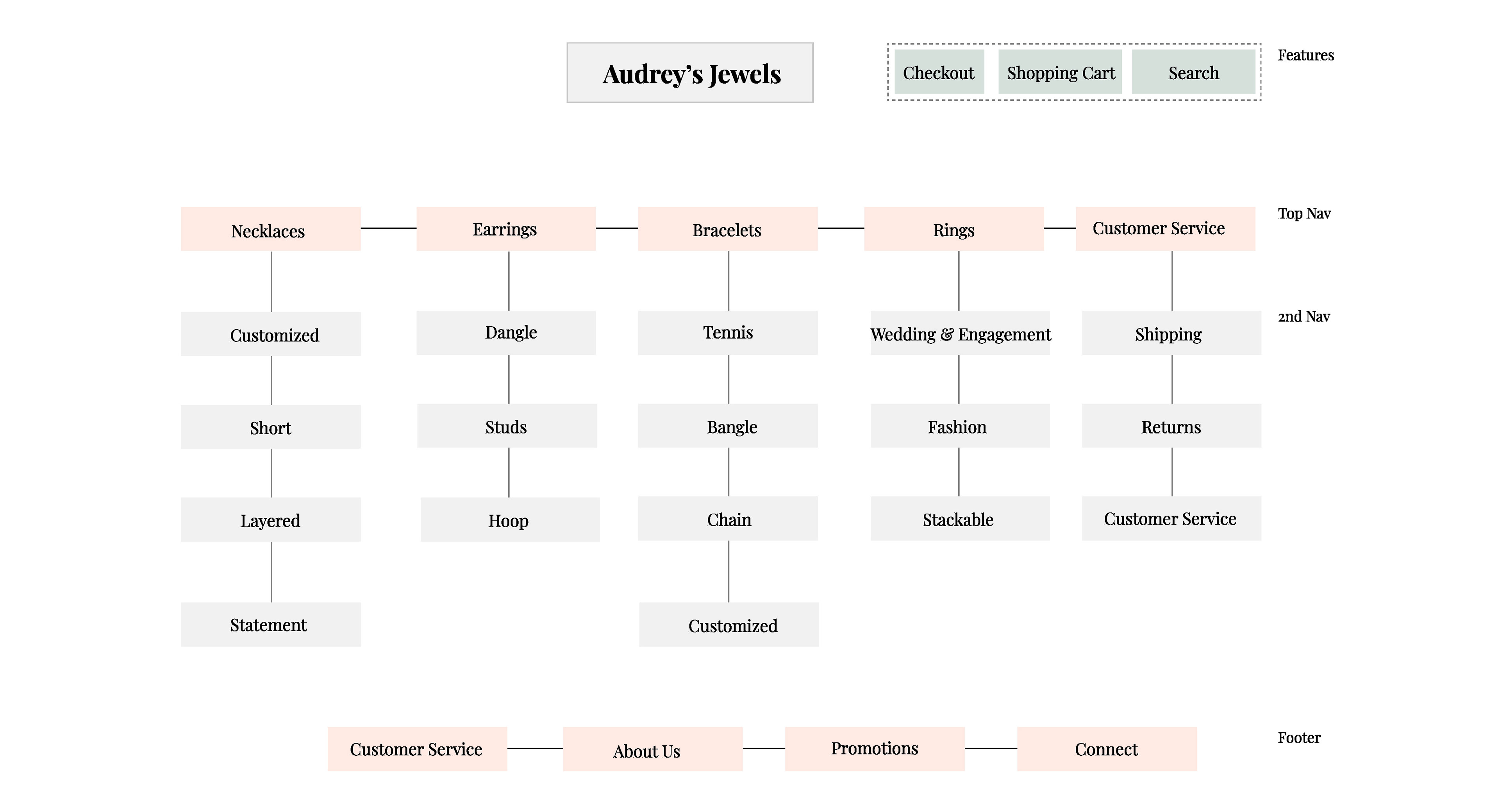Open the Necklaces top nav item
The image size is (1500, 812).
pyautogui.click(x=270, y=229)
